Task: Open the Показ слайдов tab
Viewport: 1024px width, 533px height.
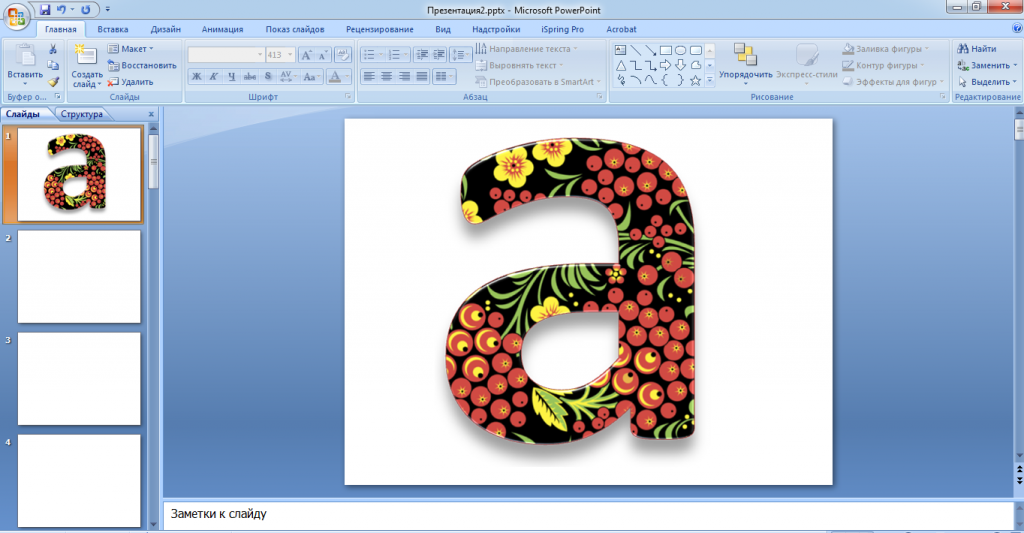Action: (x=295, y=29)
